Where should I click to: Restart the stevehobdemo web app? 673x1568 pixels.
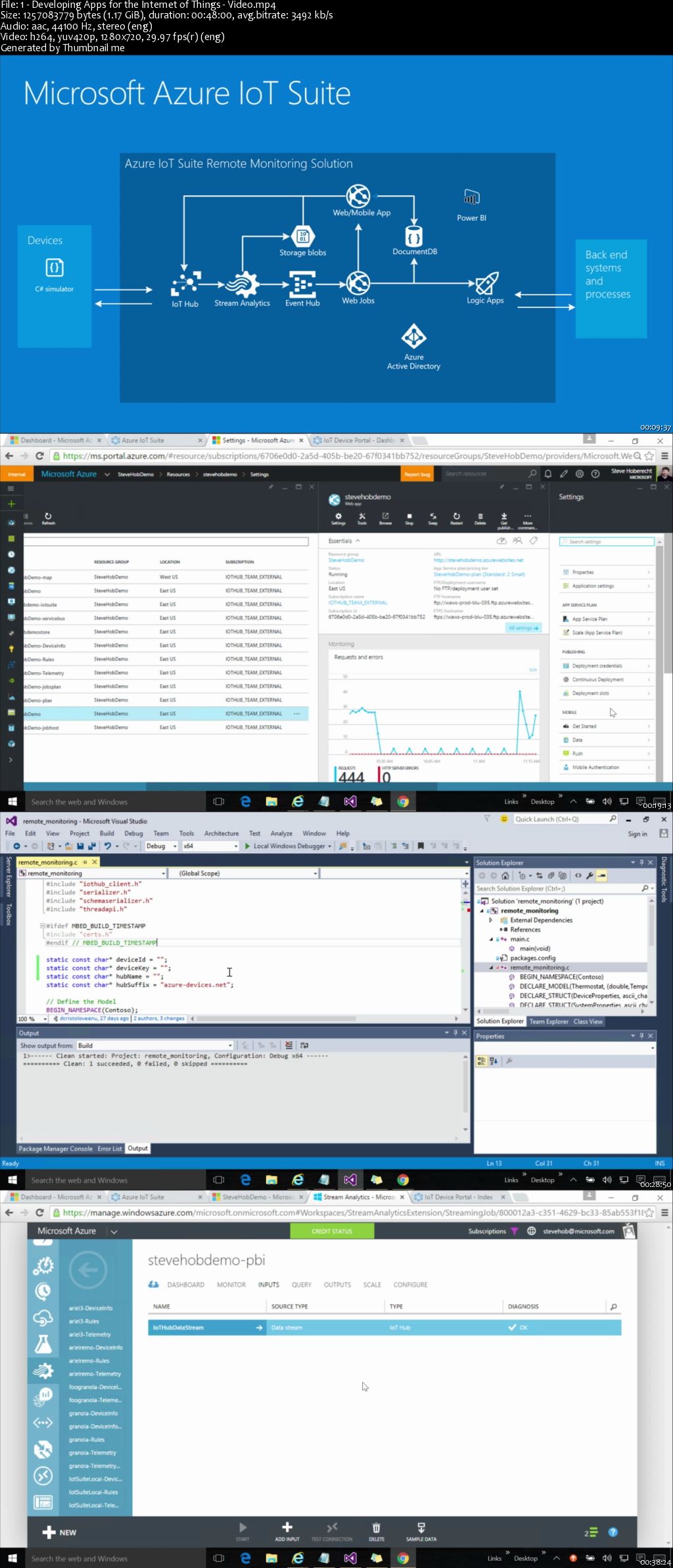tap(457, 518)
